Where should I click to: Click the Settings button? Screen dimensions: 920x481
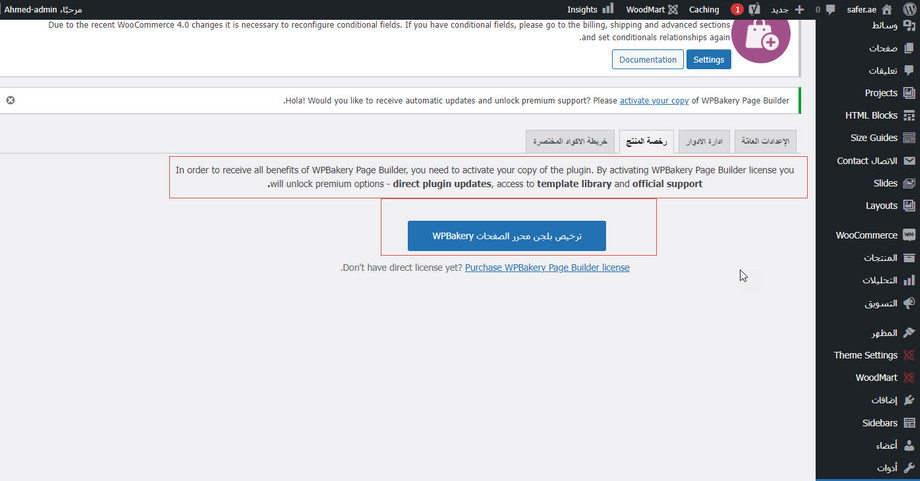709,59
